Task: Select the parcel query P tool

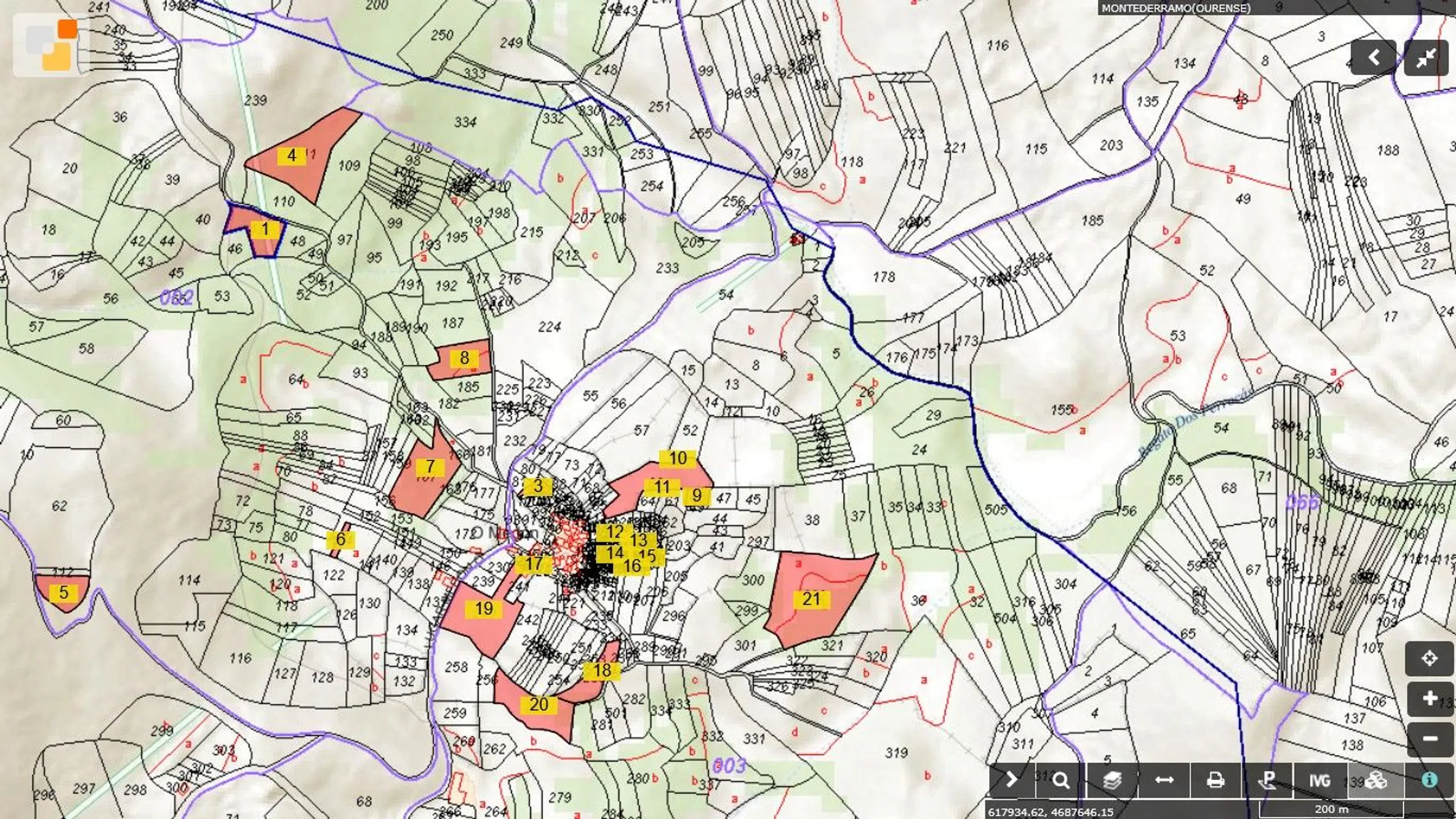Action: point(1268,781)
